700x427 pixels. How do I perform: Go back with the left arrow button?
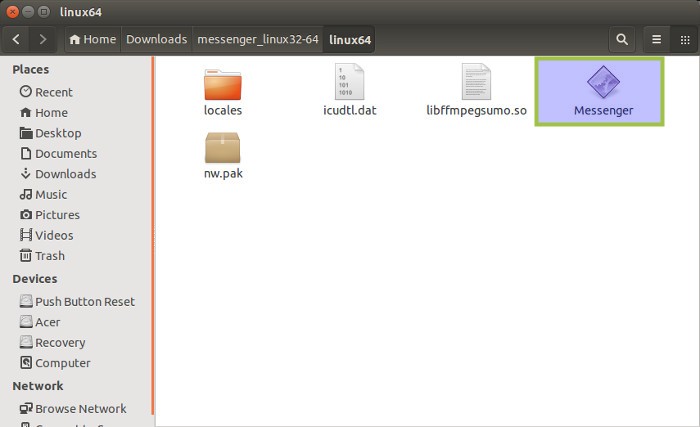pos(16,39)
